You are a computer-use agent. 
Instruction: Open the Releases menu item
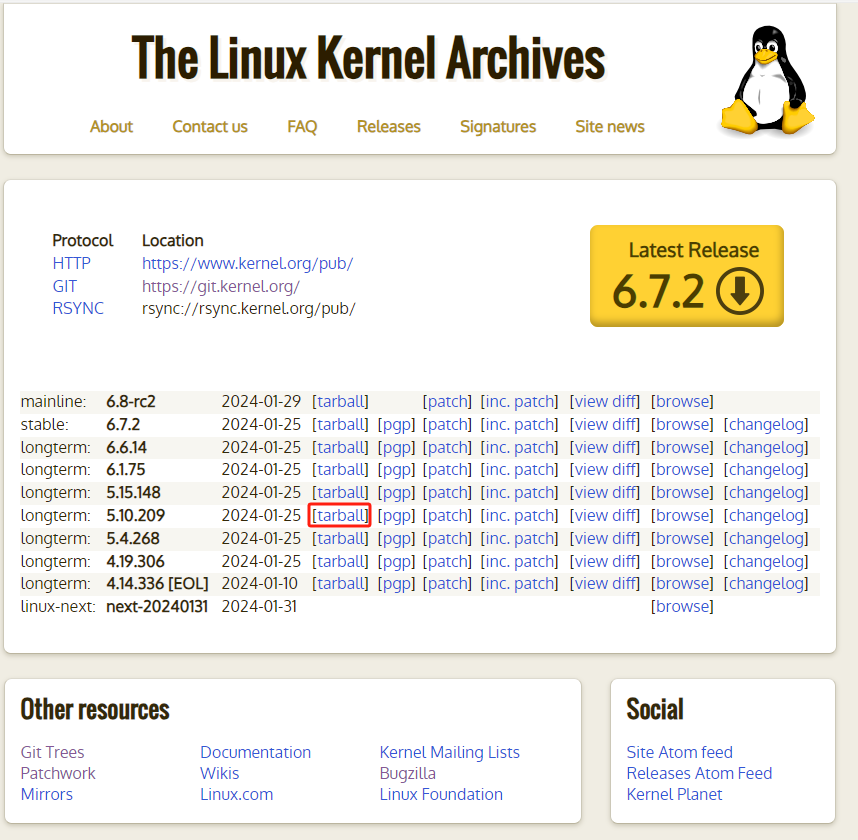point(389,126)
